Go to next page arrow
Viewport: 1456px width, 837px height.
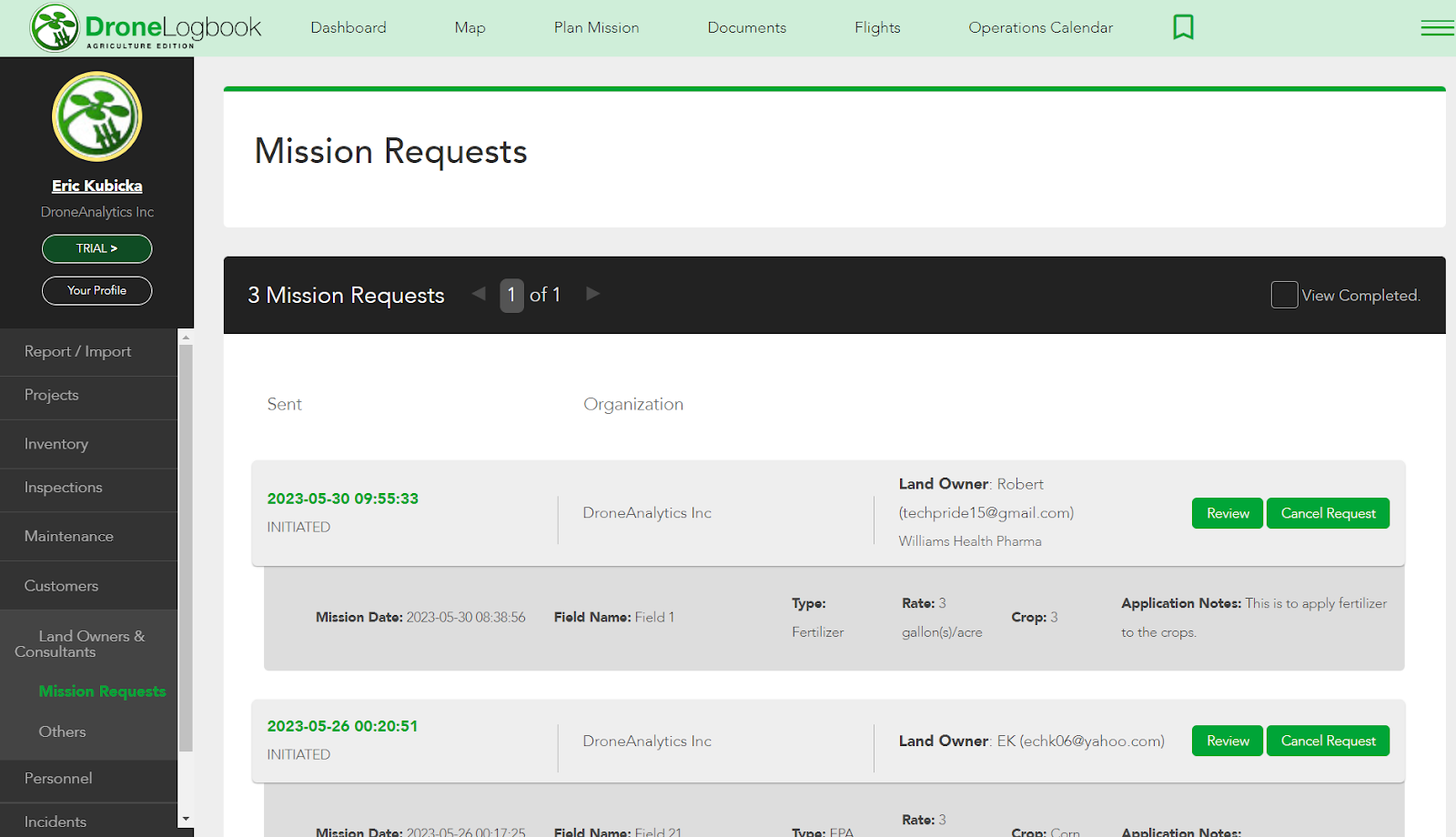[592, 294]
